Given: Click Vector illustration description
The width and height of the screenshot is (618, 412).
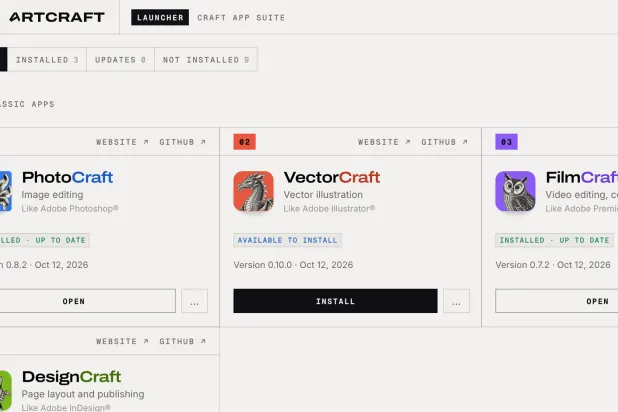Looking at the screenshot, I should point(323,195).
